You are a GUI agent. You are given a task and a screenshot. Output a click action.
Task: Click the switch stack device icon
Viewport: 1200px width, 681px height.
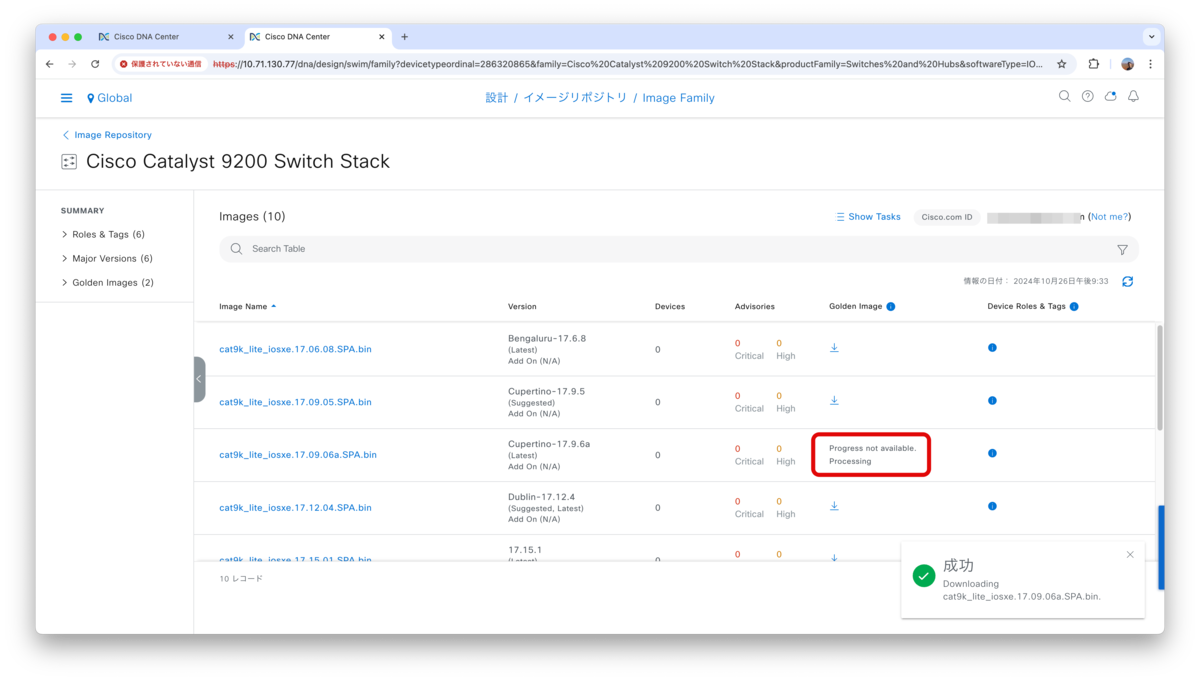pos(69,162)
